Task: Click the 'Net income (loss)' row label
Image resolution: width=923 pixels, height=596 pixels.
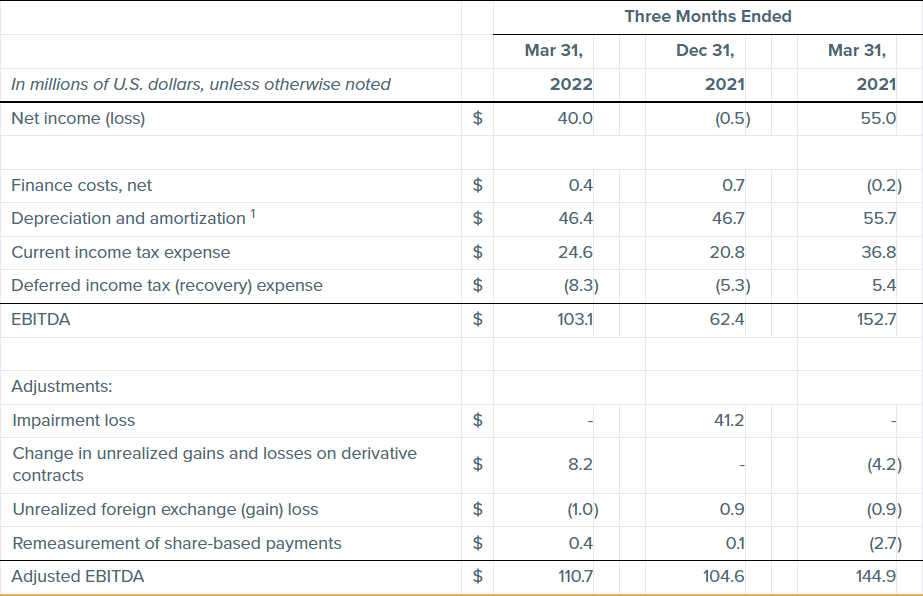Action: tap(78, 118)
